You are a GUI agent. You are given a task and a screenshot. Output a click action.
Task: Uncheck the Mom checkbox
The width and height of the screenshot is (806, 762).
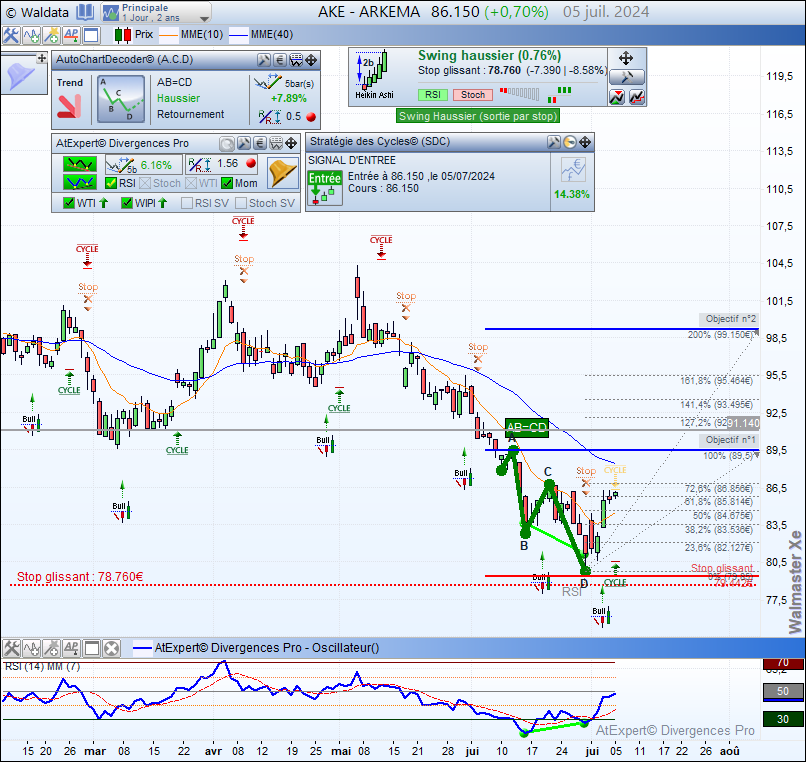[x=227, y=183]
